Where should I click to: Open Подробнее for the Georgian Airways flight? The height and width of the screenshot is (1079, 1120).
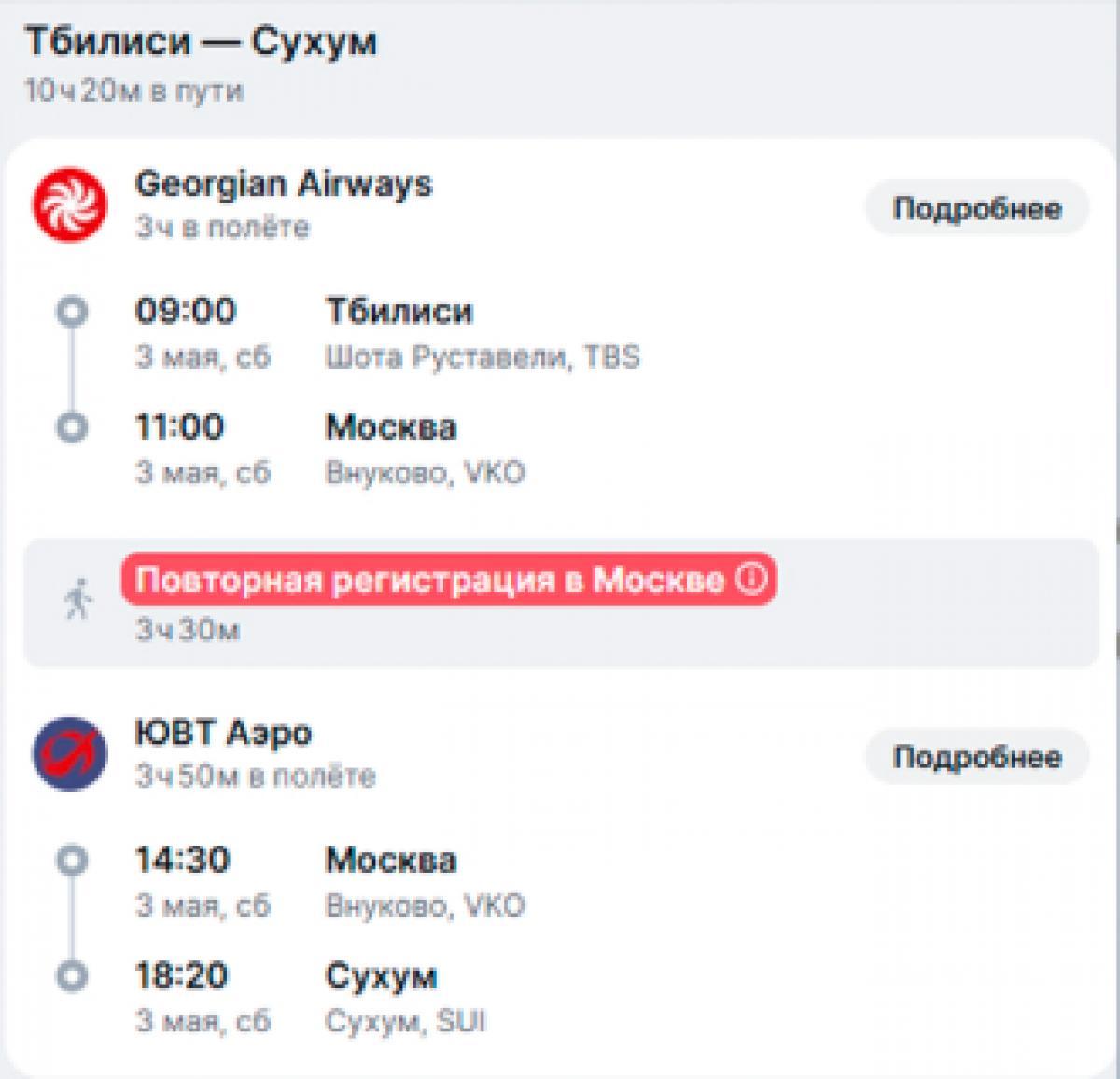tap(976, 208)
